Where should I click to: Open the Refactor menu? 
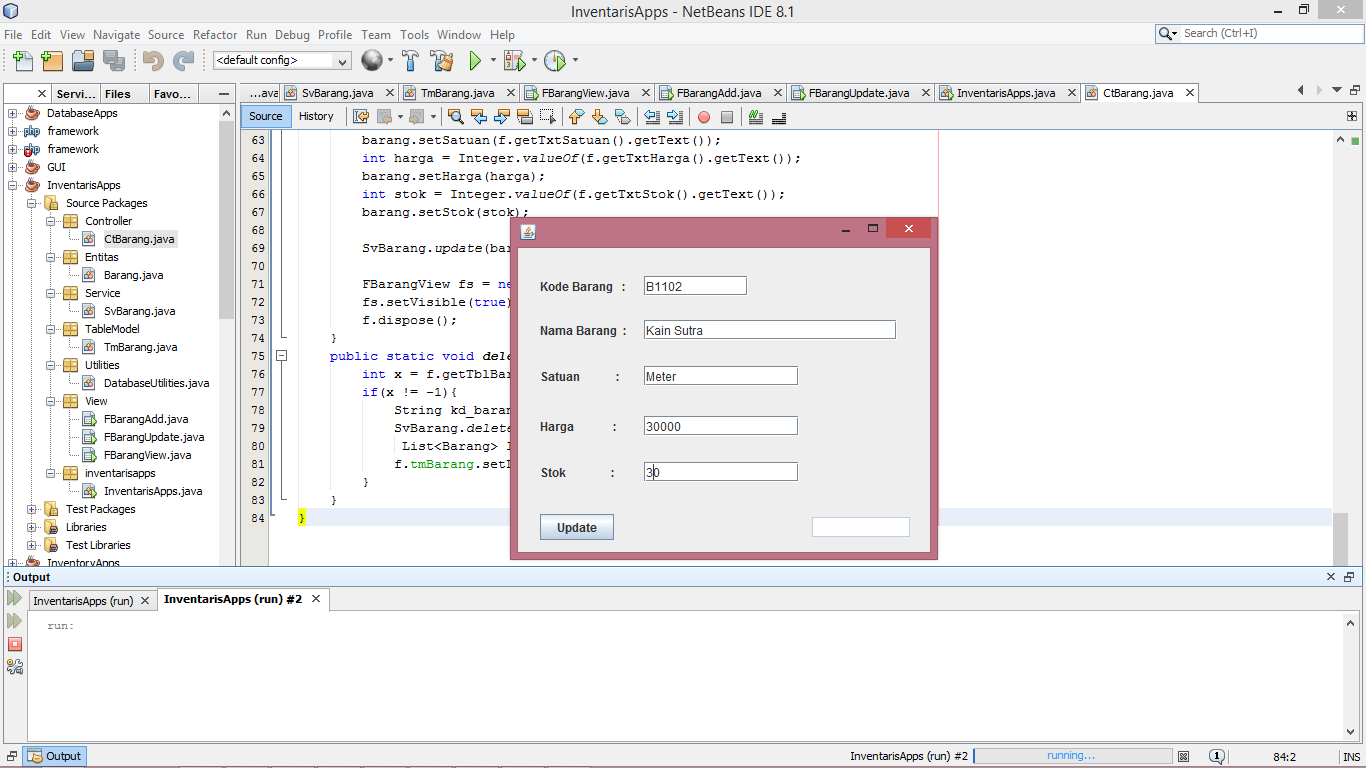(x=215, y=34)
